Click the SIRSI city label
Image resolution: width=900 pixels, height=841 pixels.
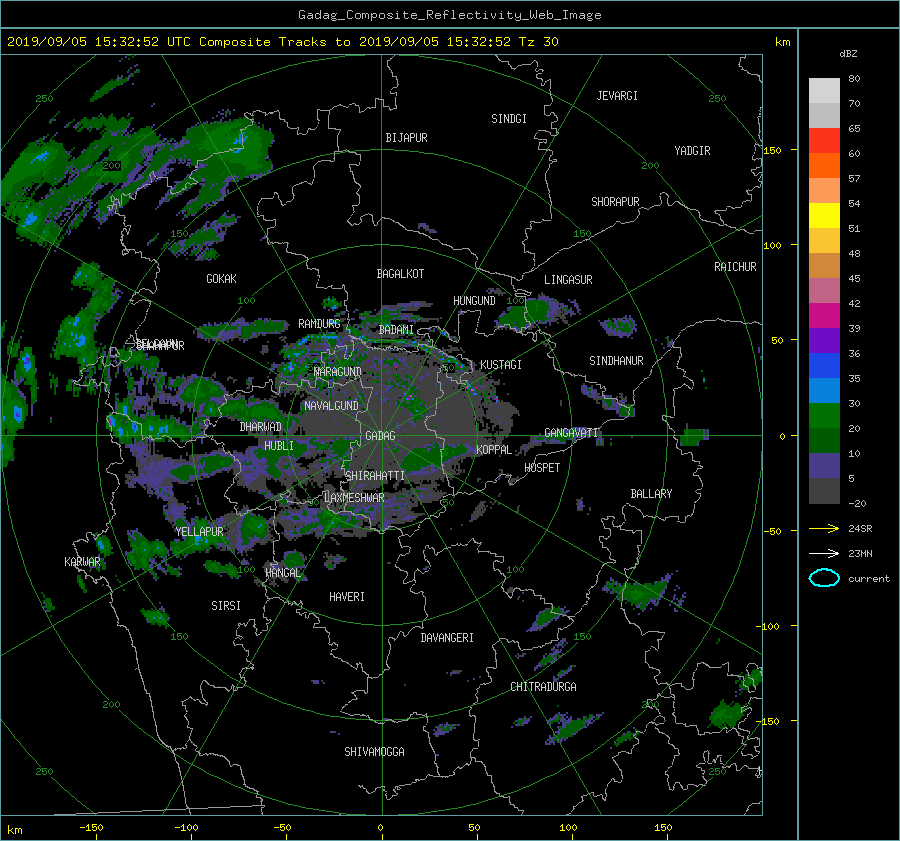click(226, 606)
